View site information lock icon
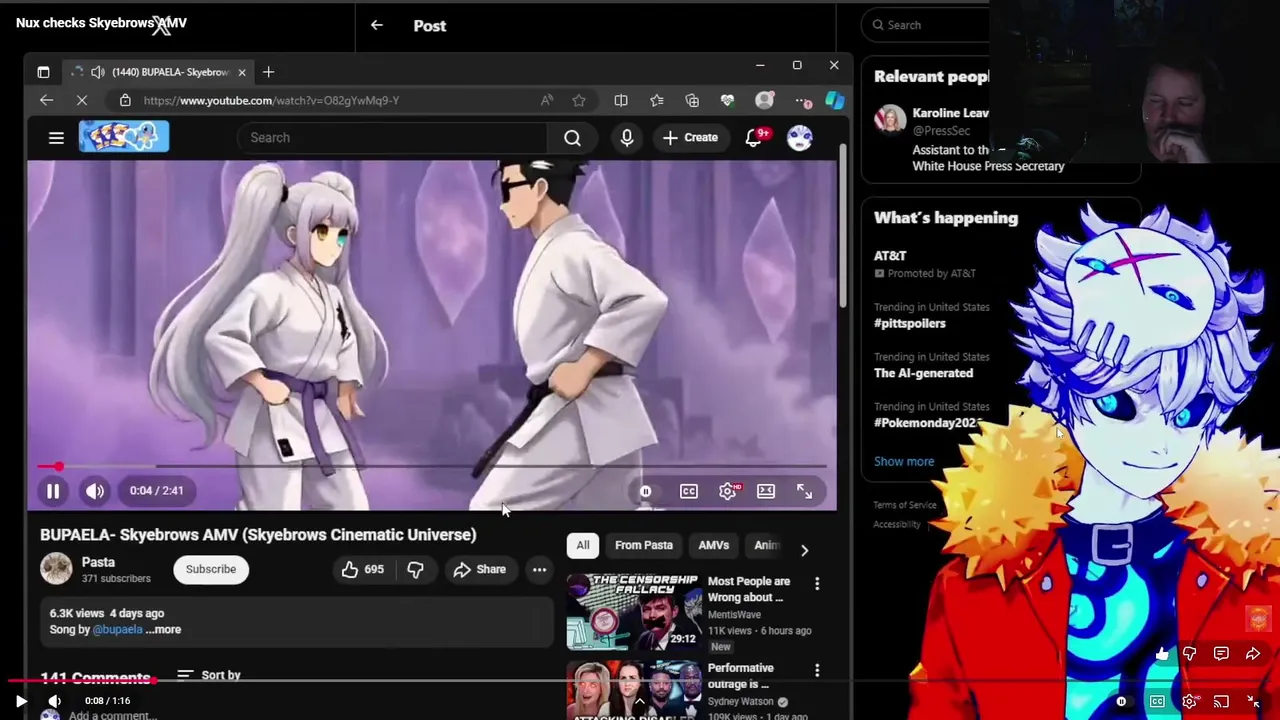Screen dimensions: 1280x720 [125, 100]
